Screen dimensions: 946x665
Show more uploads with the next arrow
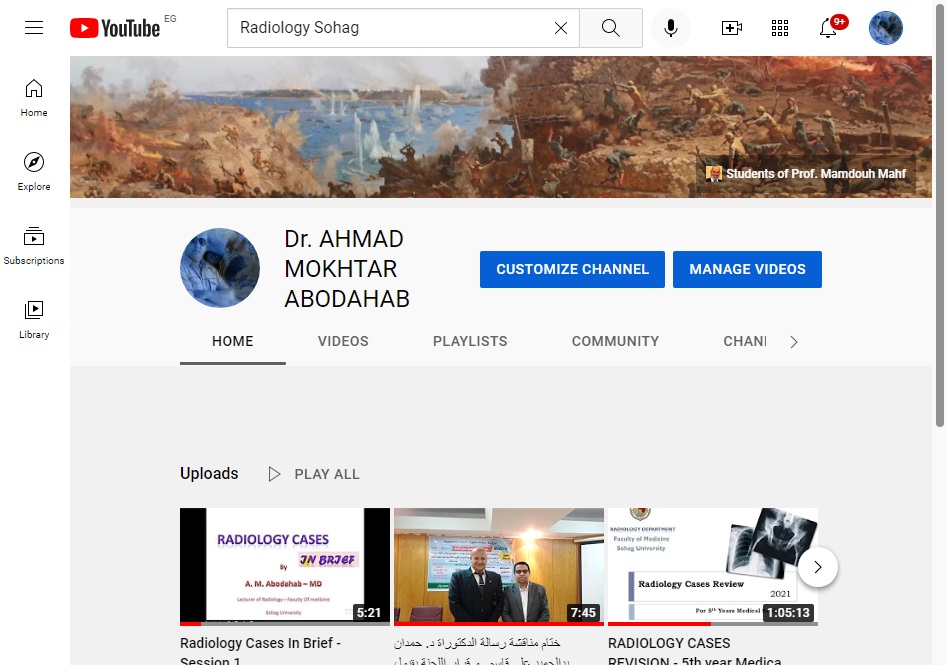click(817, 567)
